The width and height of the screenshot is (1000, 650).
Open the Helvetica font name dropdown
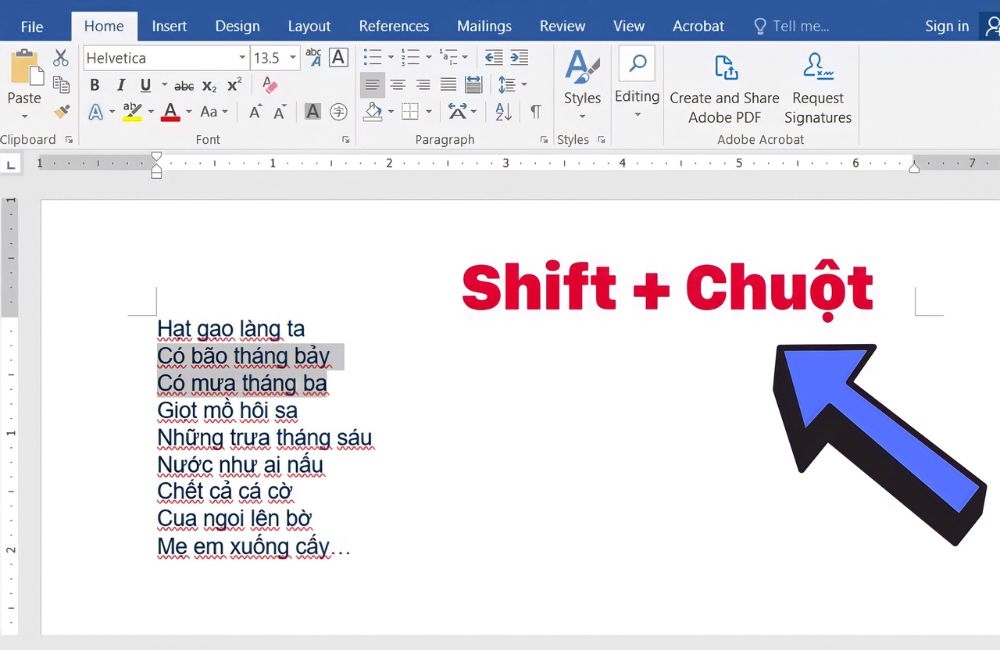coord(242,58)
